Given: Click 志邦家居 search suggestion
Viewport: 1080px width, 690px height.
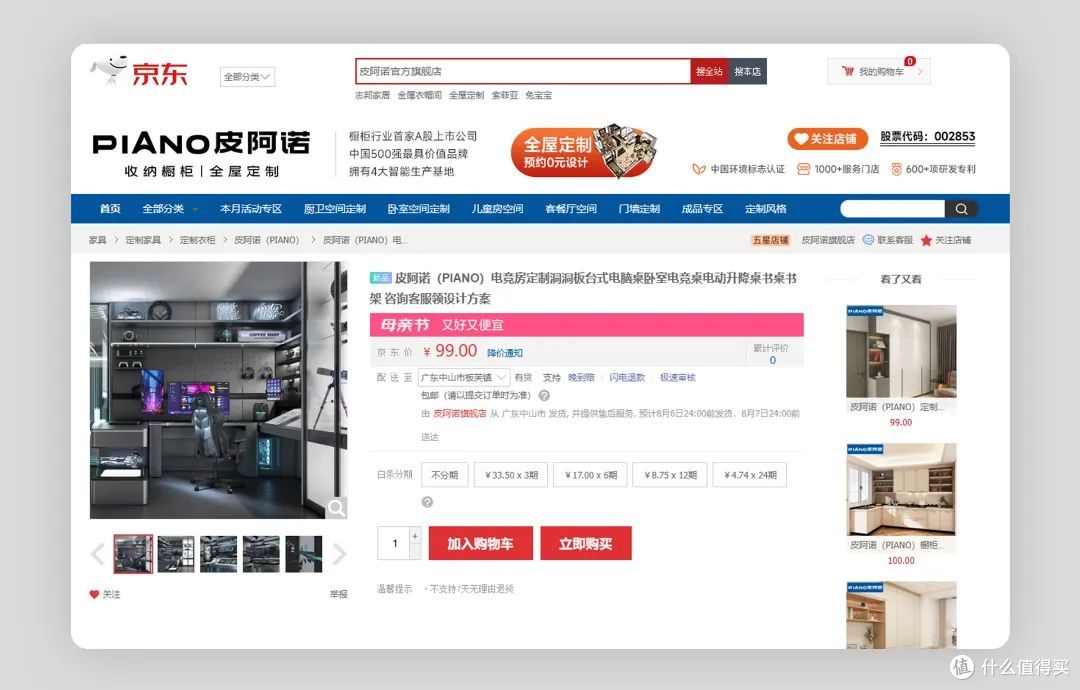Looking at the screenshot, I should tap(372, 95).
